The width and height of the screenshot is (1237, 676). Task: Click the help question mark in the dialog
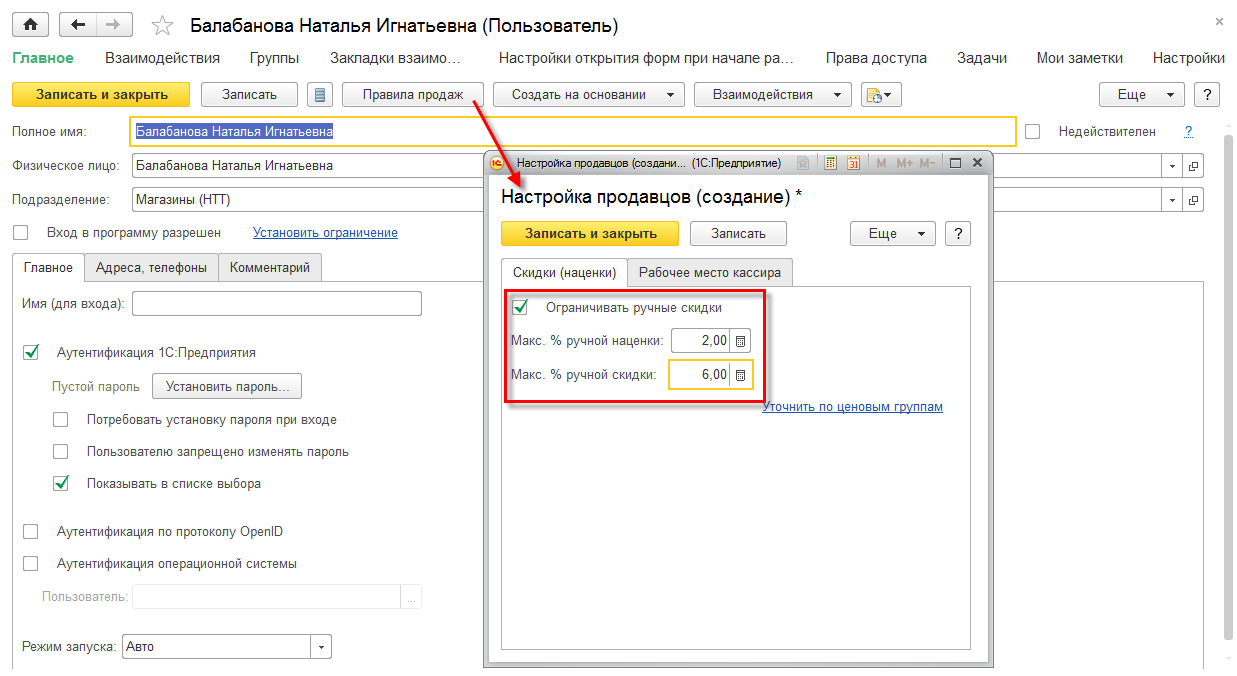(958, 233)
